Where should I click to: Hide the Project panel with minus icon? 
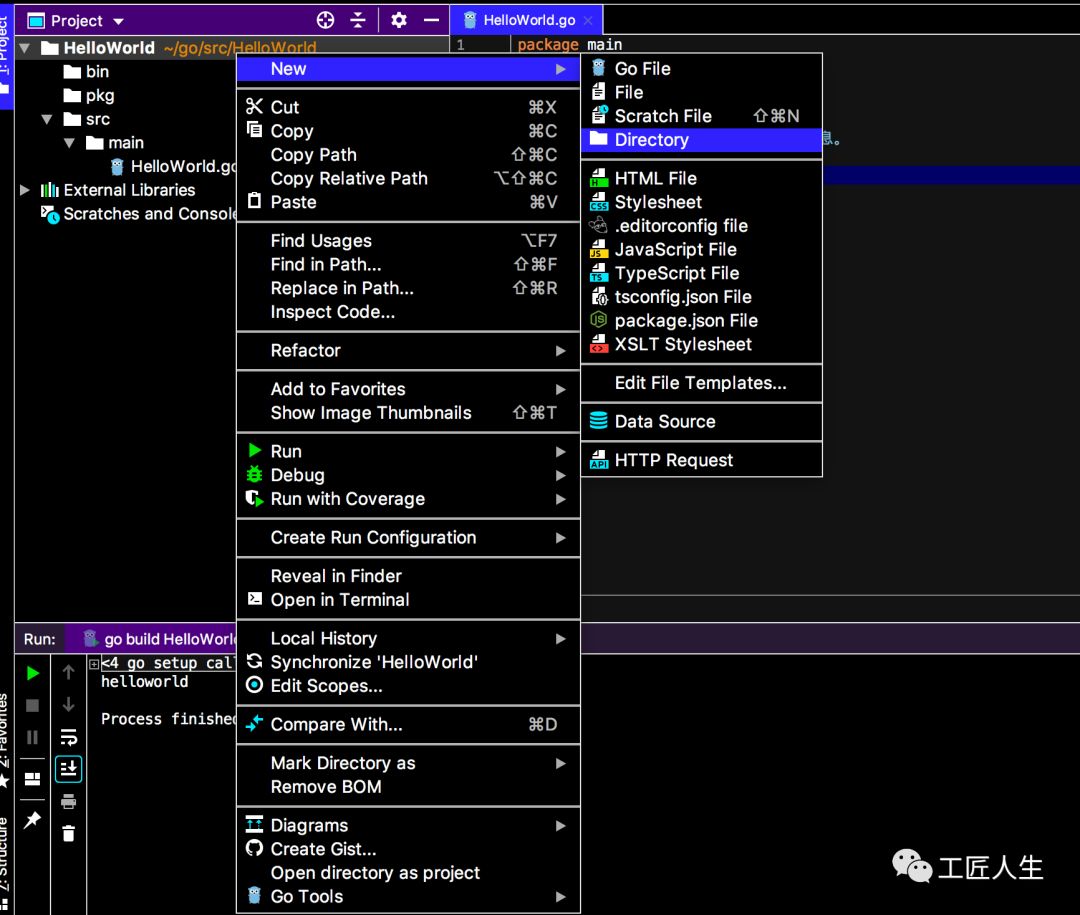[431, 20]
